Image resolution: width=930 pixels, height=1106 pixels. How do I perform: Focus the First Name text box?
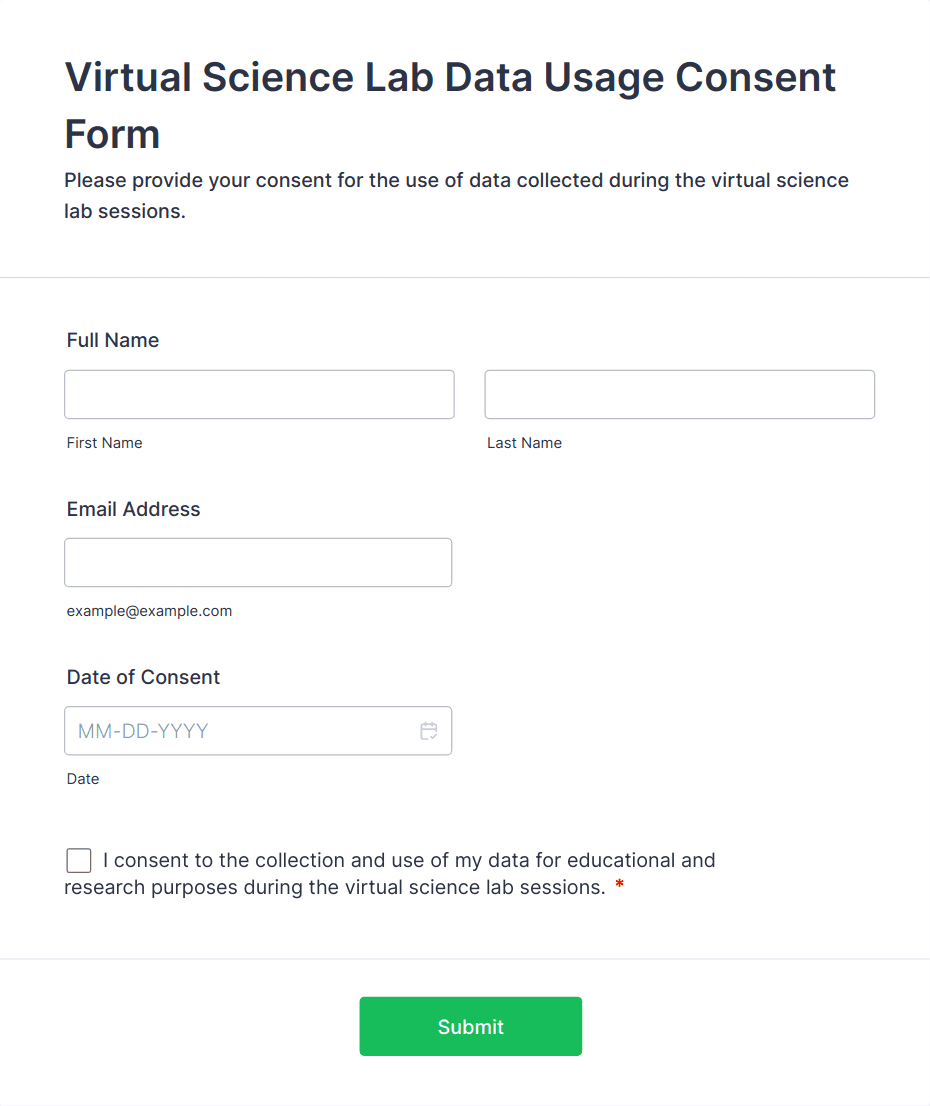click(x=259, y=395)
